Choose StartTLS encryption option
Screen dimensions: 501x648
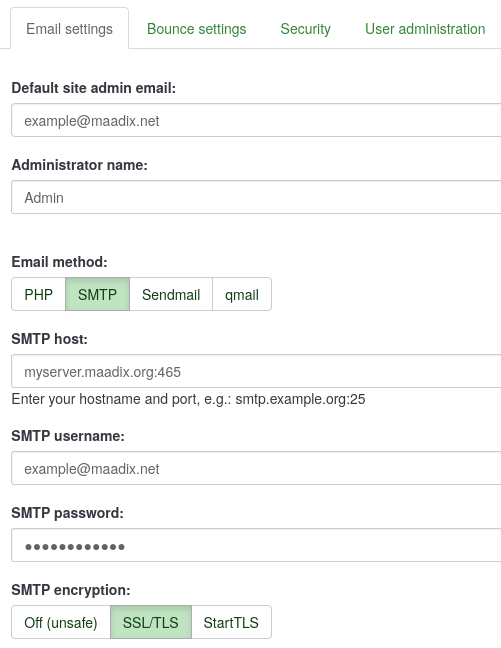point(231,622)
